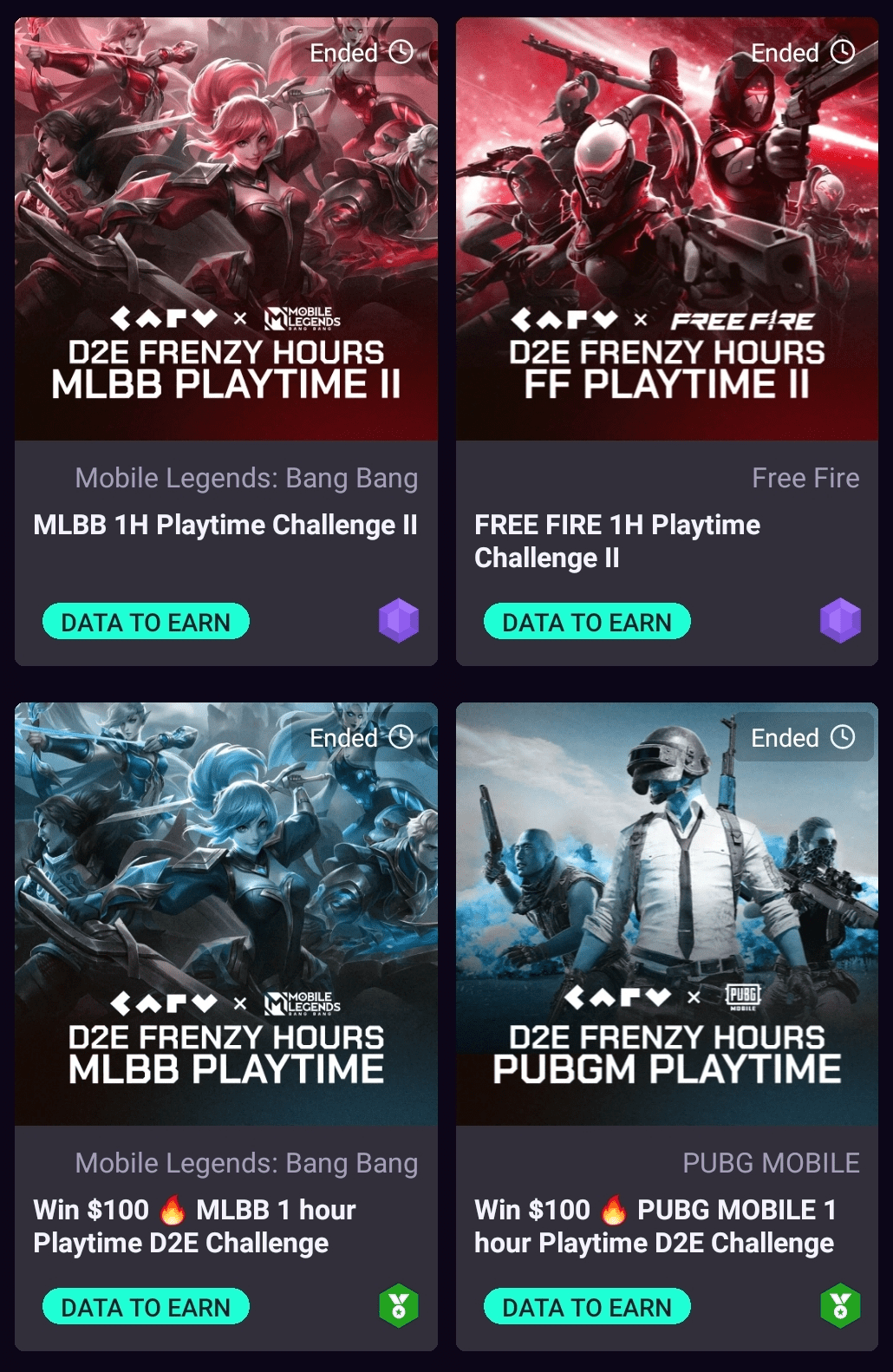Click DATA TO EARN on MLBB Challenge II card
The height and width of the screenshot is (1372, 893).
[146, 622]
